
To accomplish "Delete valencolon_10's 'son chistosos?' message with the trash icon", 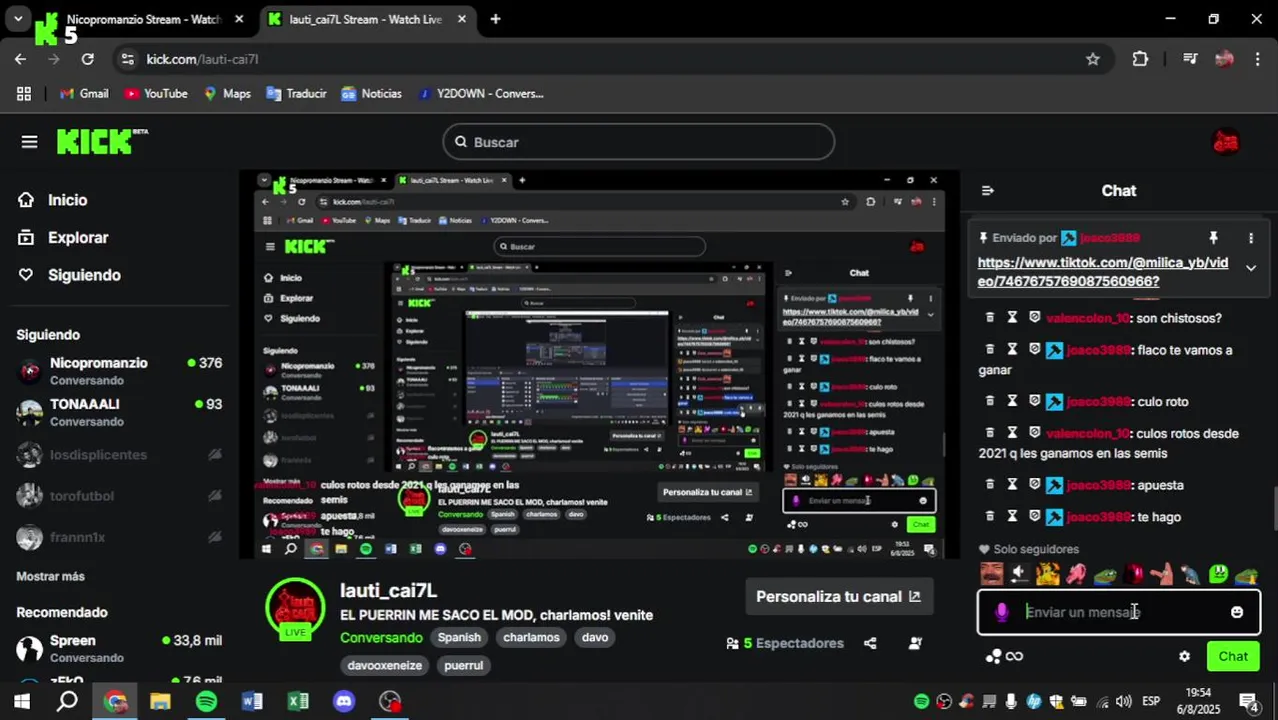I will 990,318.
